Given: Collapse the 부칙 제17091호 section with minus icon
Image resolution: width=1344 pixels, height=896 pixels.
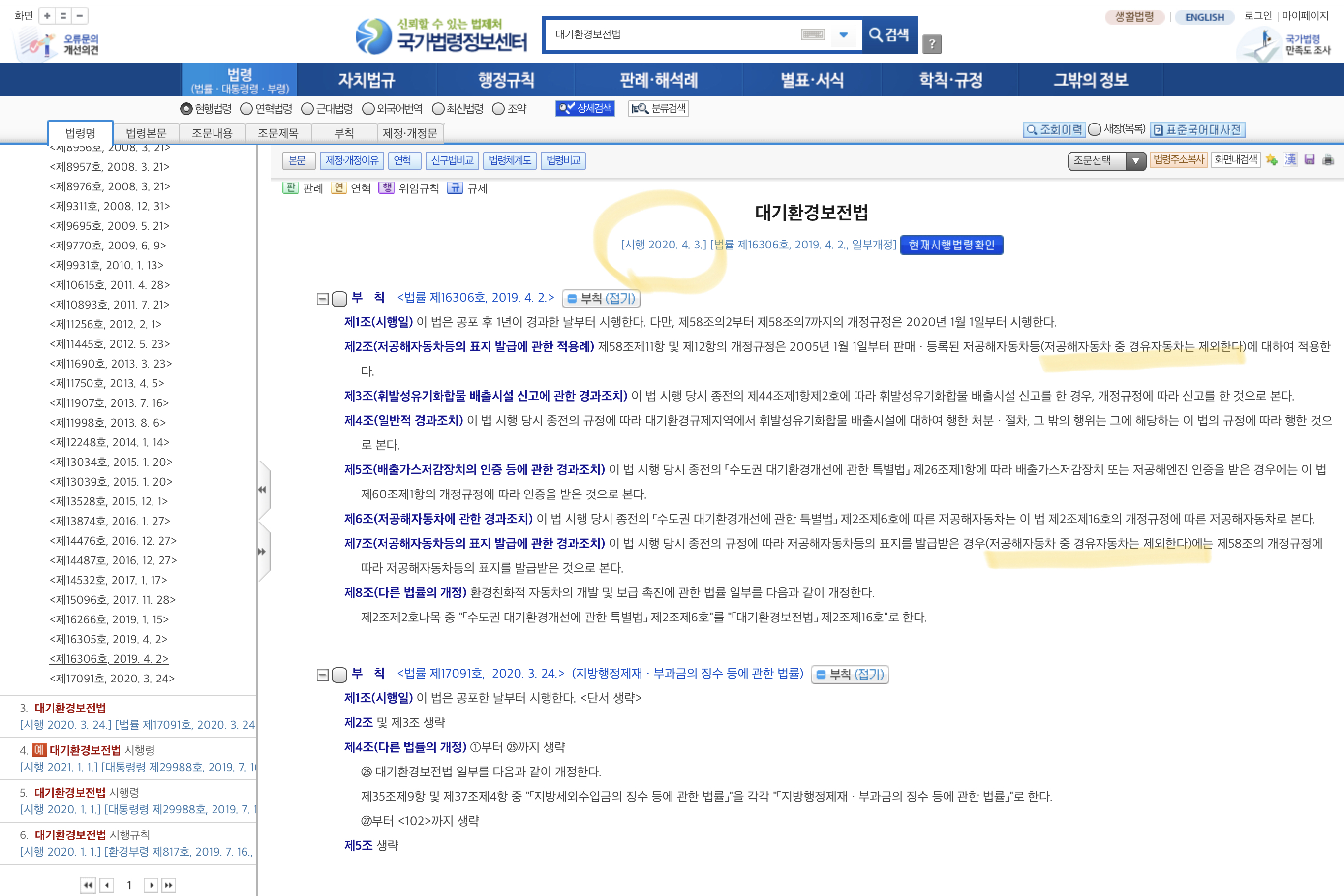Looking at the screenshot, I should 323,675.
